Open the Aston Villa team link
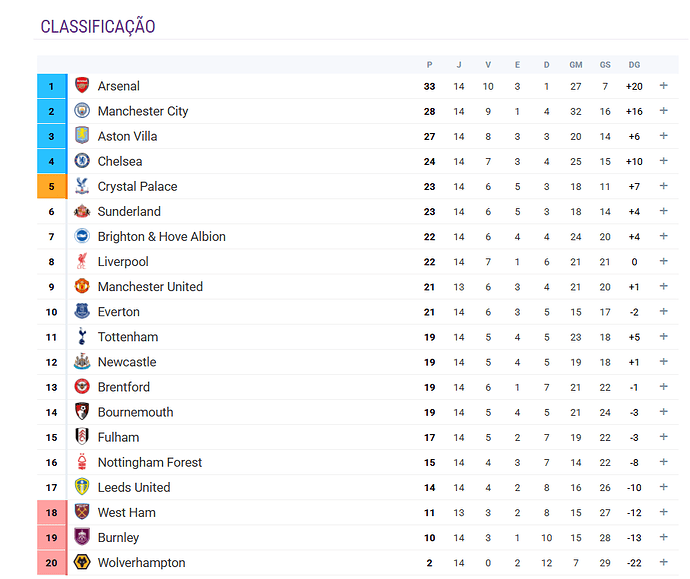 coord(127,136)
